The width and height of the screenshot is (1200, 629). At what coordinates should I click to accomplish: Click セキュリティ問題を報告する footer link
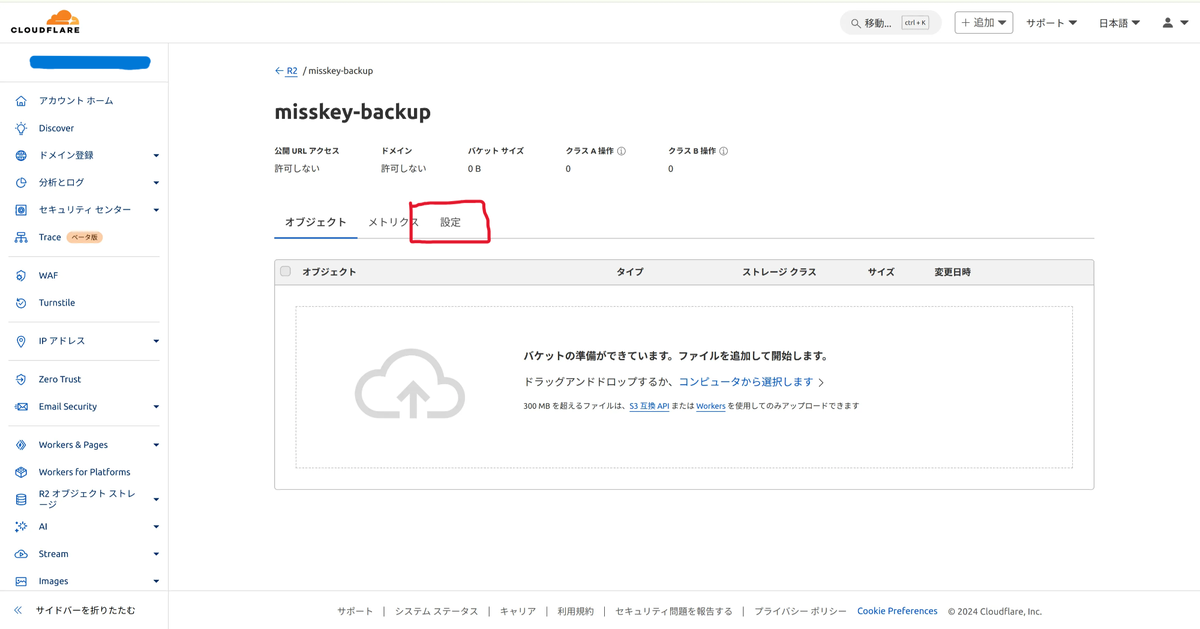pyautogui.click(x=674, y=611)
